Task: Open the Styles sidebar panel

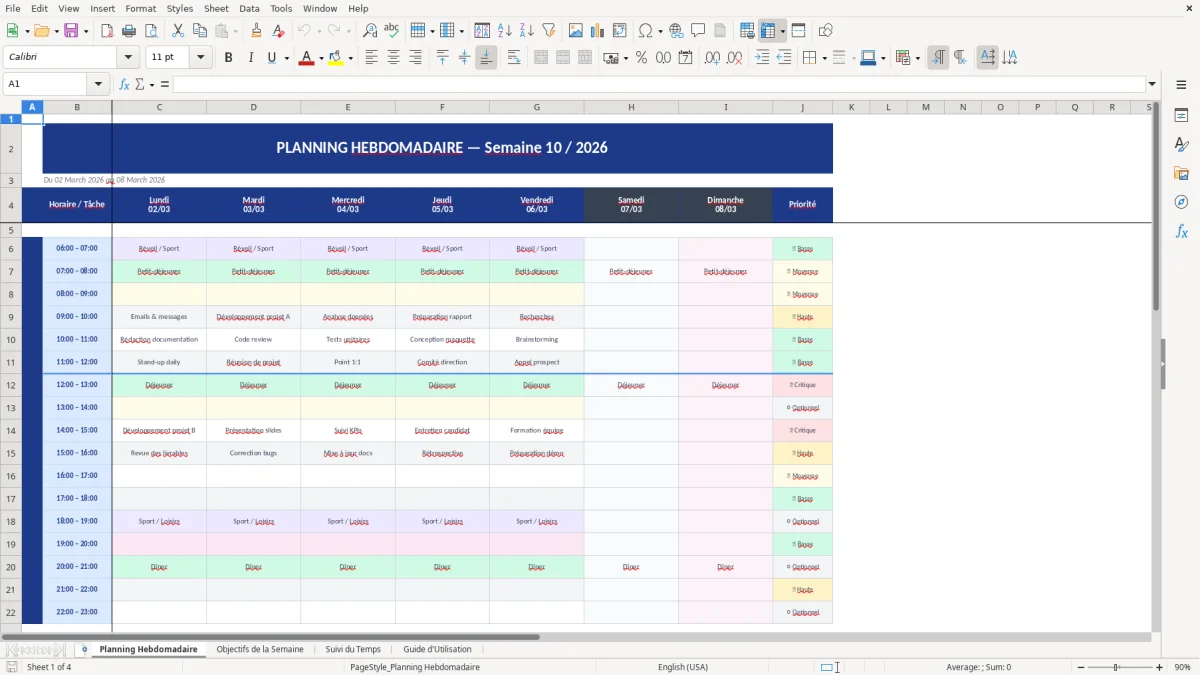Action: [1182, 144]
